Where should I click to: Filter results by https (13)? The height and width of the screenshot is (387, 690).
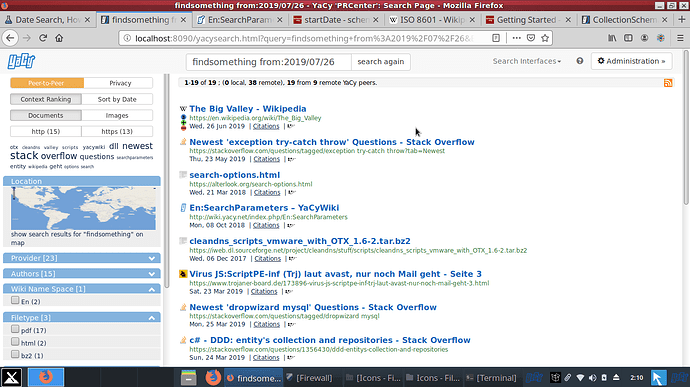(x=117, y=131)
